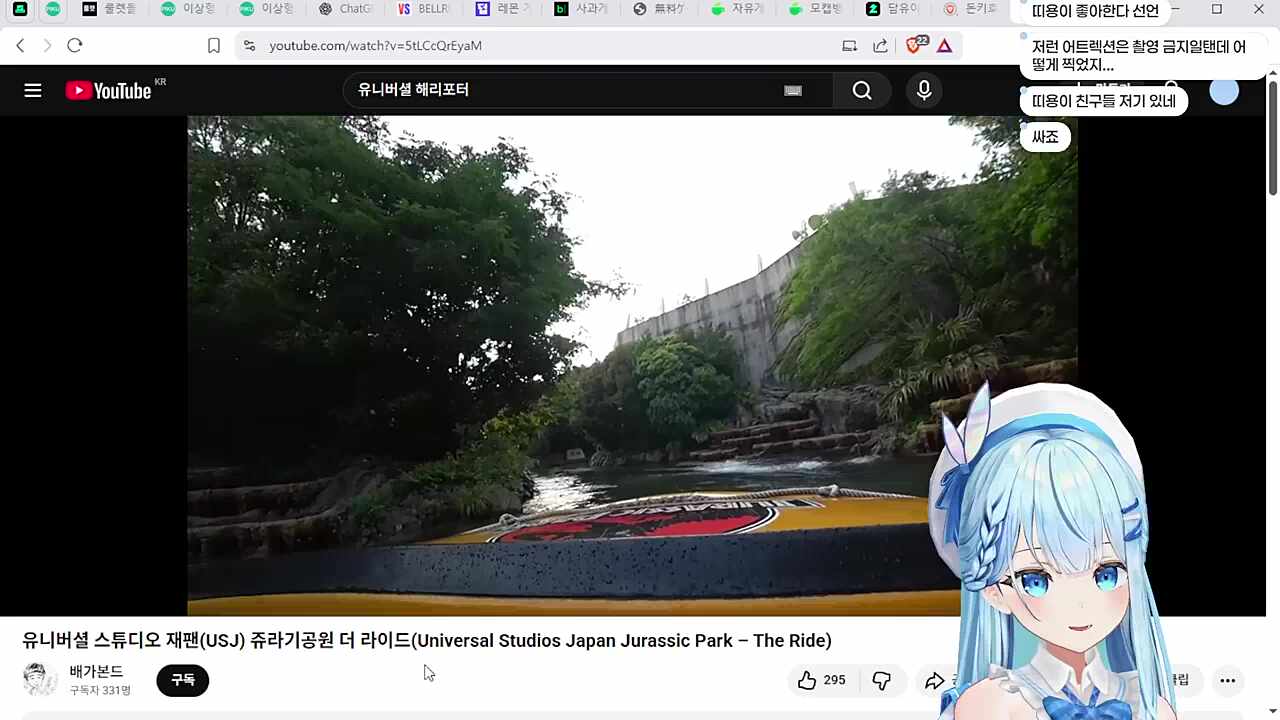Open the ad blocker extension showing badge 22
Viewport: 1280px width, 720px height.
(x=913, y=45)
